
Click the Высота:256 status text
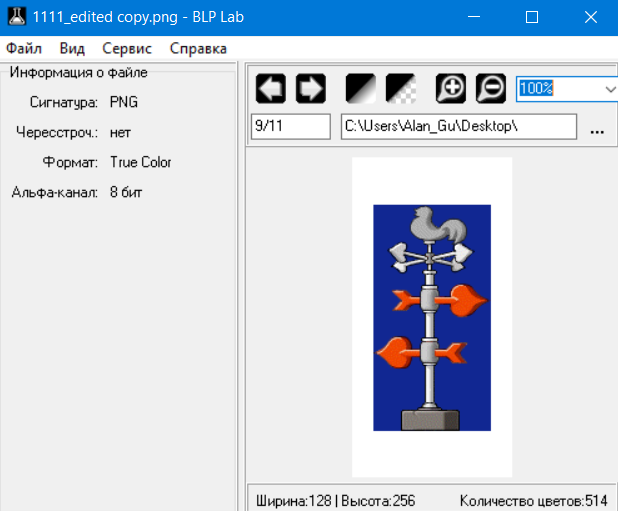point(378,501)
